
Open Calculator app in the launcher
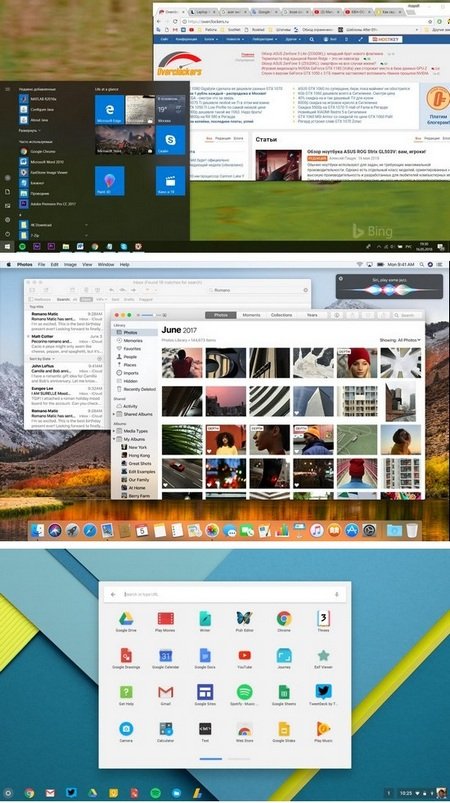165,732
